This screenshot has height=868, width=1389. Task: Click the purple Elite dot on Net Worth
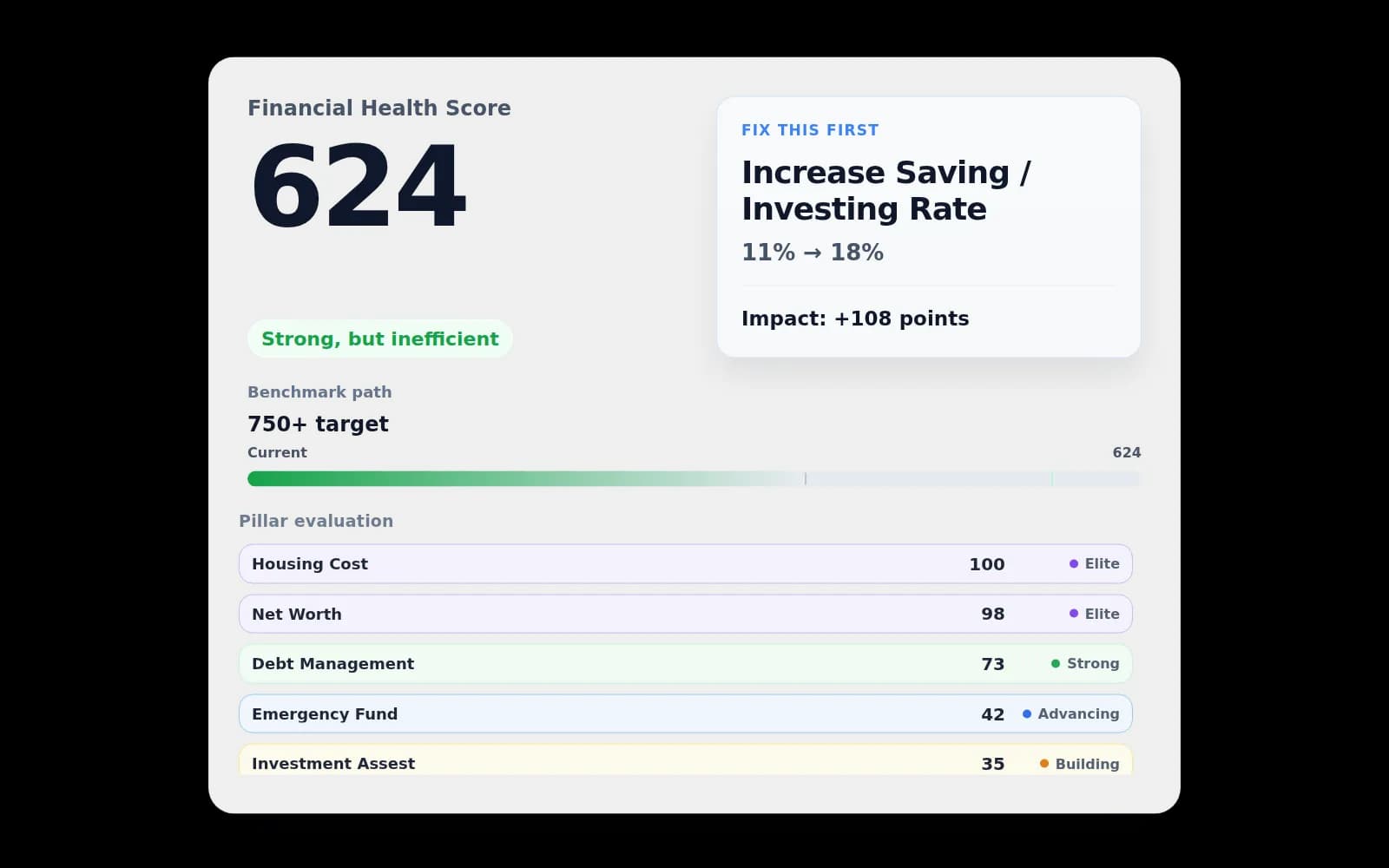[x=1074, y=614]
